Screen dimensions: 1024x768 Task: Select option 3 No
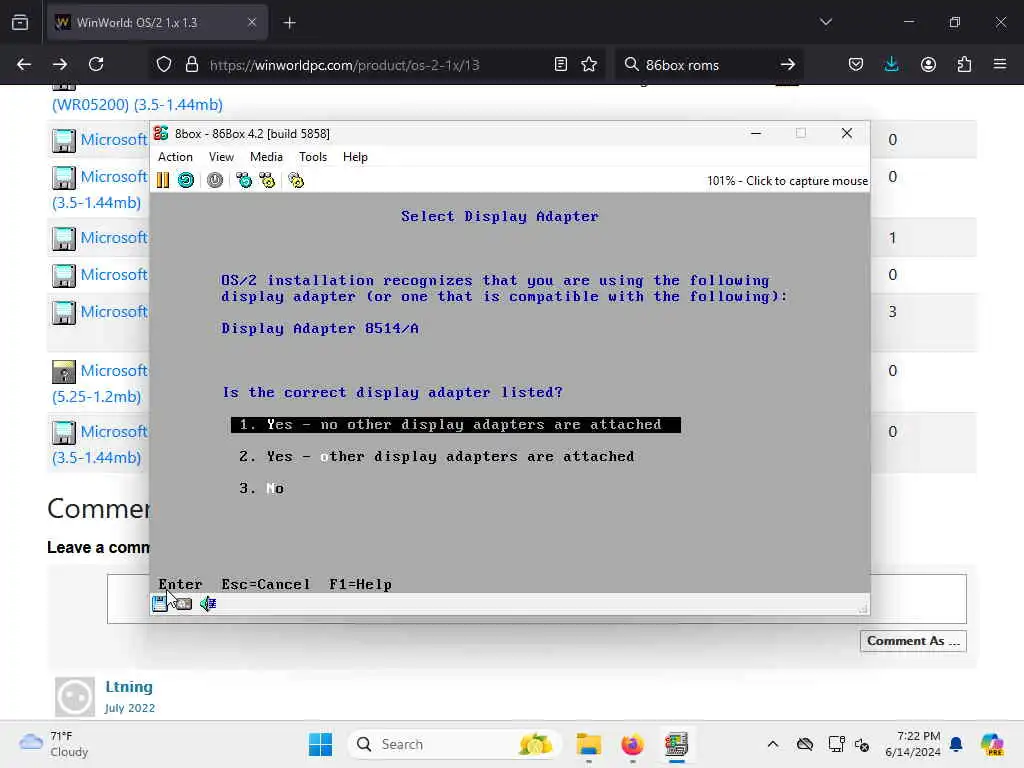tap(261, 488)
